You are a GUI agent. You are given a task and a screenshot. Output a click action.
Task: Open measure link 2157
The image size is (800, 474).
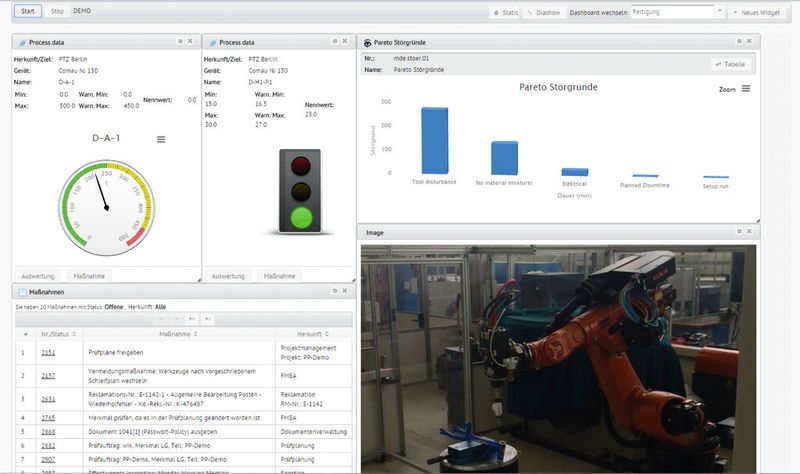(48, 376)
